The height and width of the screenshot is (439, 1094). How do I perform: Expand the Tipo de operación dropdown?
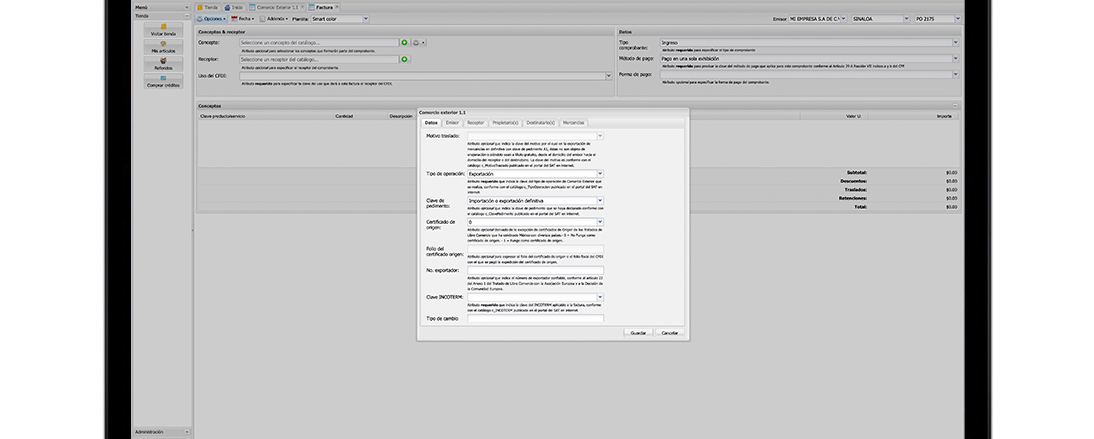click(600, 173)
